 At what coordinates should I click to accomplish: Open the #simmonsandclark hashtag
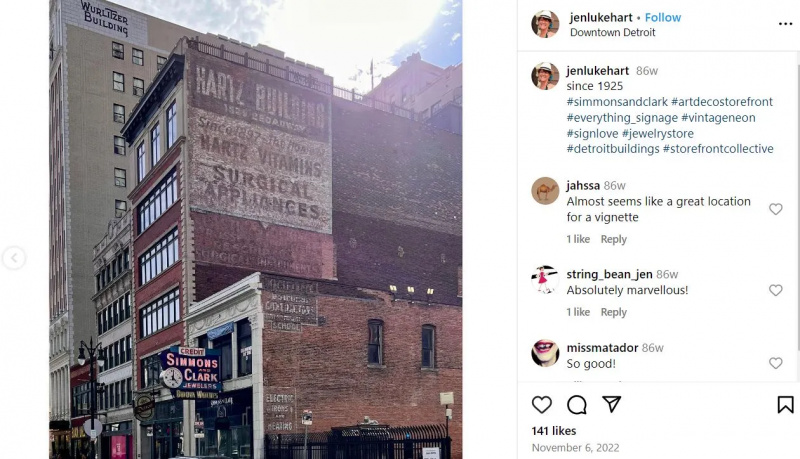(617, 101)
